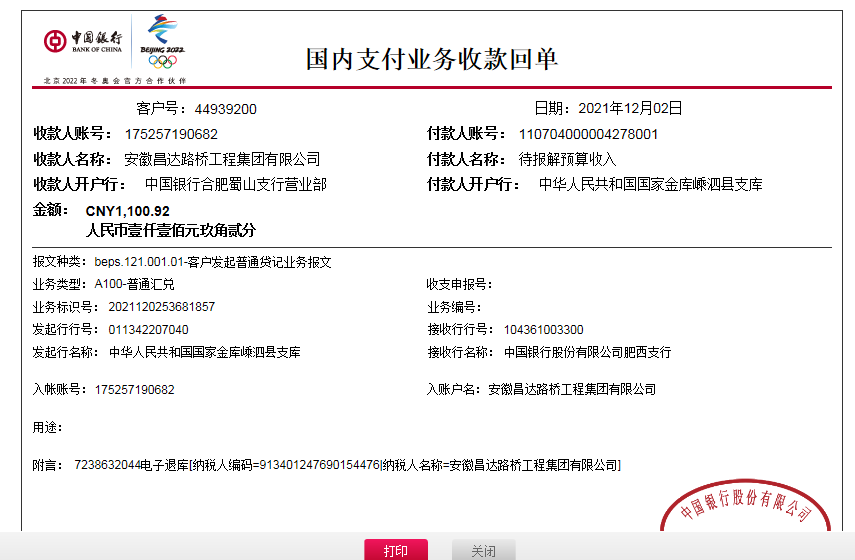Screen dimensions: 855x560
Task: Click the Bank of China logo
Action: [x=82, y=41]
